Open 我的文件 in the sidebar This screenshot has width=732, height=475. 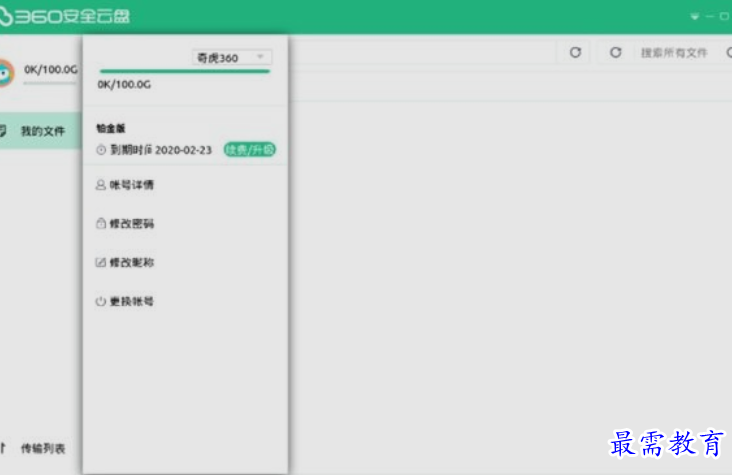click(x=41, y=131)
